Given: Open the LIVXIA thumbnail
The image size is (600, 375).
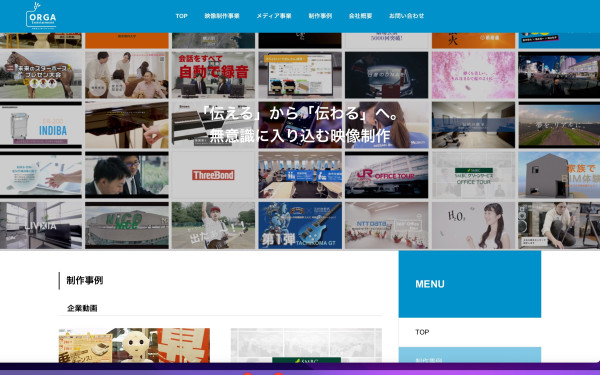Looking at the screenshot, I should pos(41,225).
